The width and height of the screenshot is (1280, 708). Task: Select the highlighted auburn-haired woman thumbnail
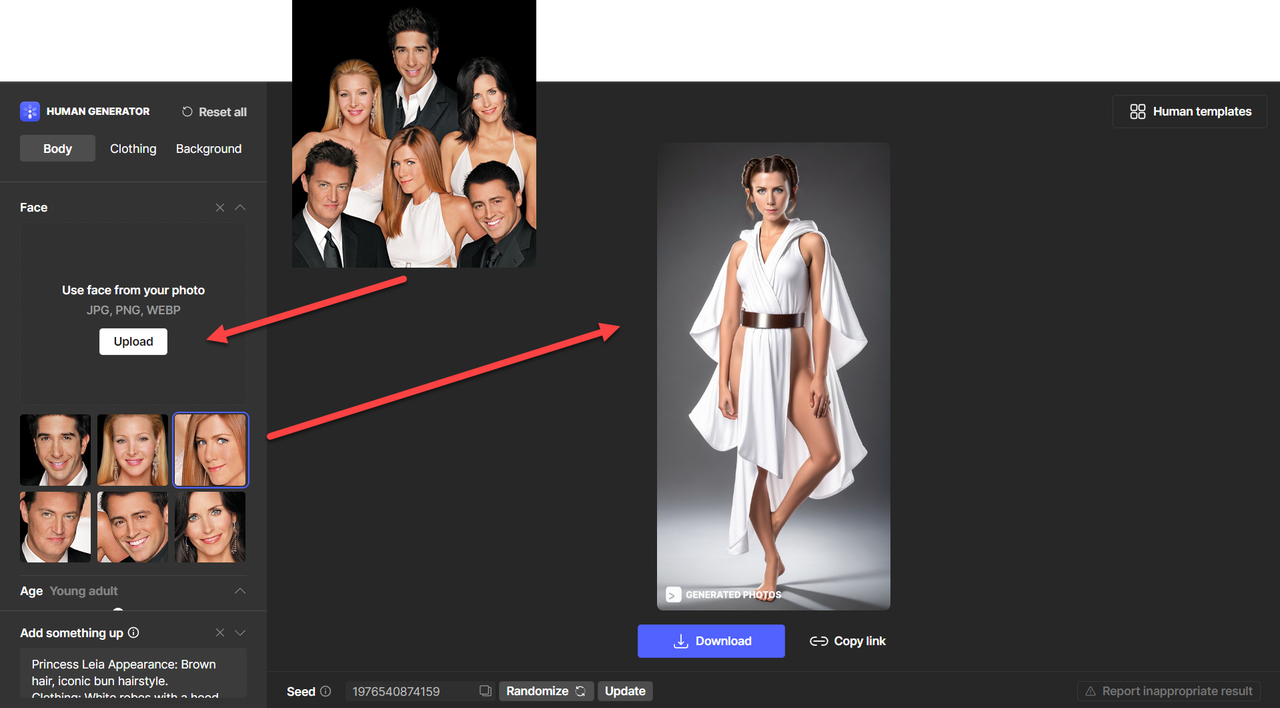pyautogui.click(x=210, y=450)
